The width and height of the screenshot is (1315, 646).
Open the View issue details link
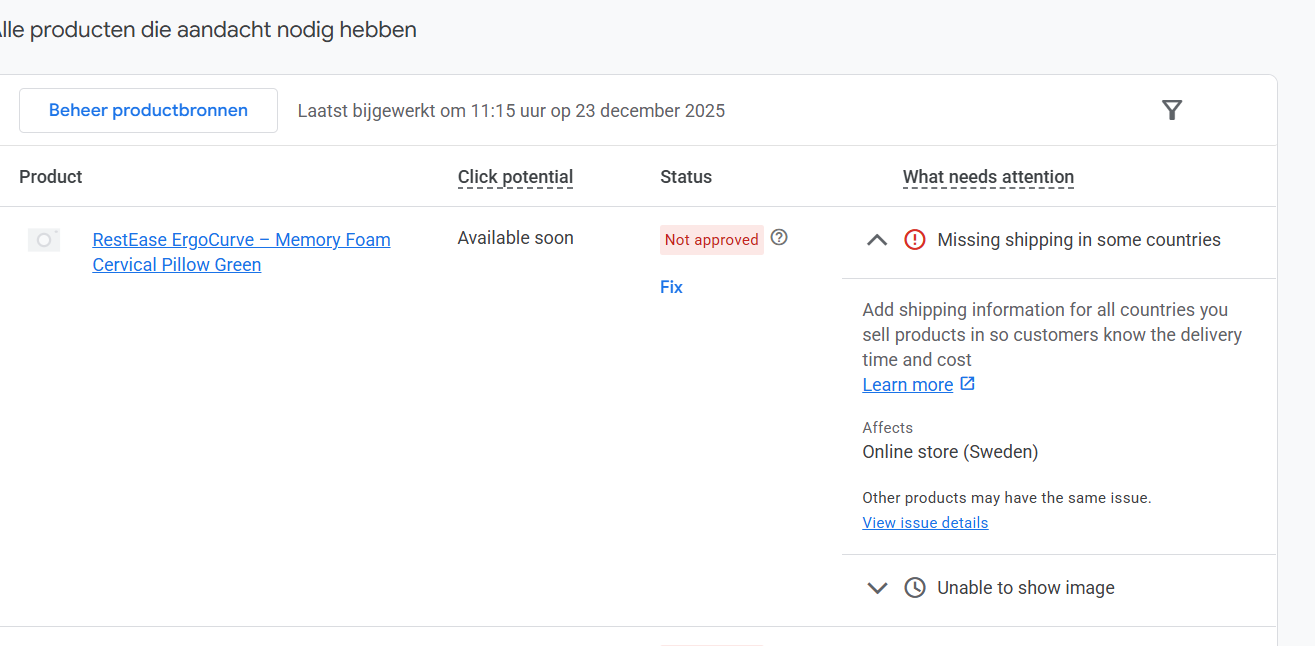[925, 523]
